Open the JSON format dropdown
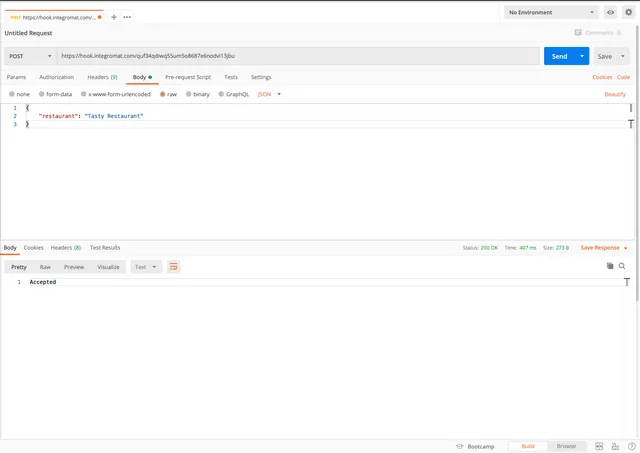640x453 pixels. (x=269, y=94)
